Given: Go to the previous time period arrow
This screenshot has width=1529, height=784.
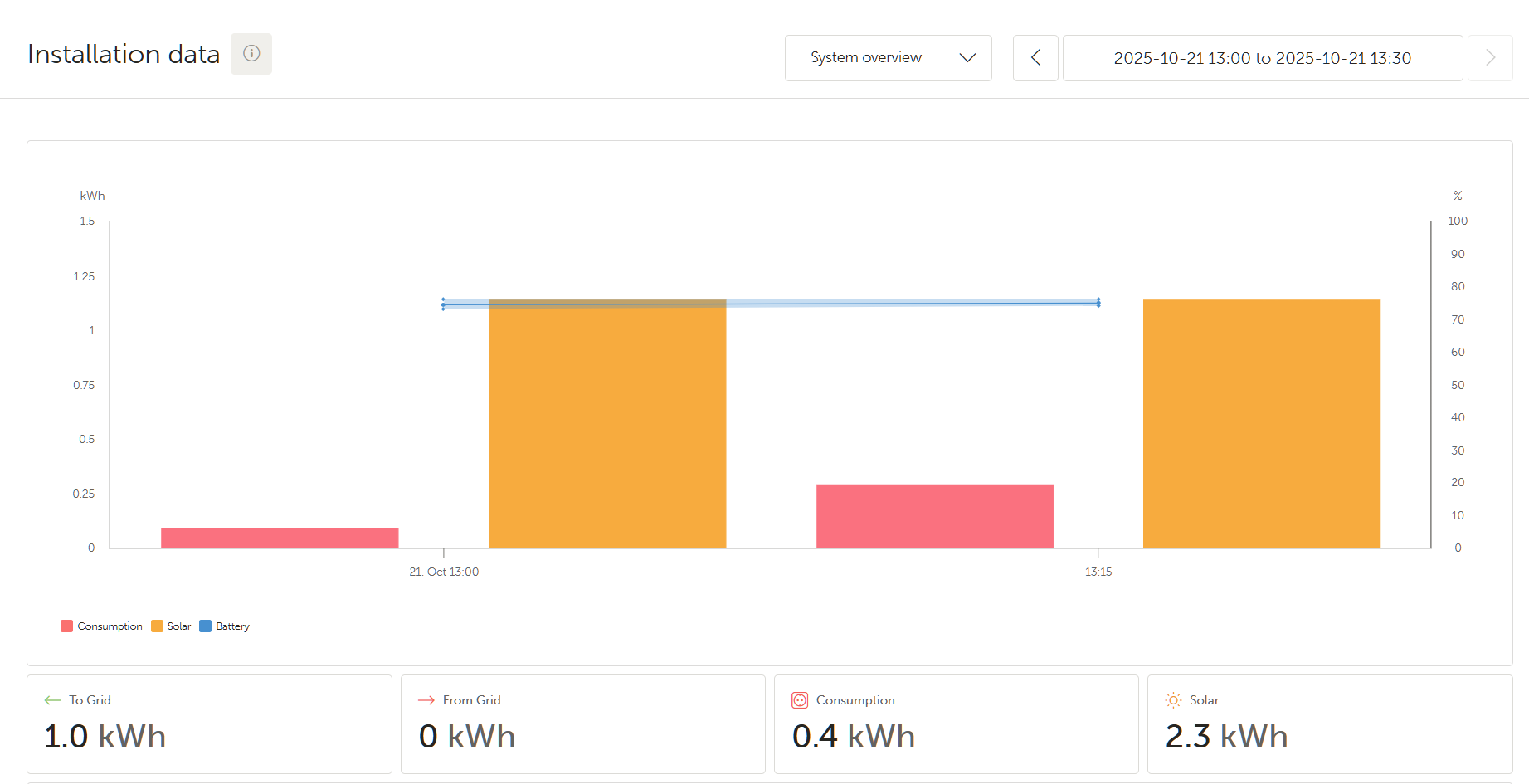Looking at the screenshot, I should 1035,58.
